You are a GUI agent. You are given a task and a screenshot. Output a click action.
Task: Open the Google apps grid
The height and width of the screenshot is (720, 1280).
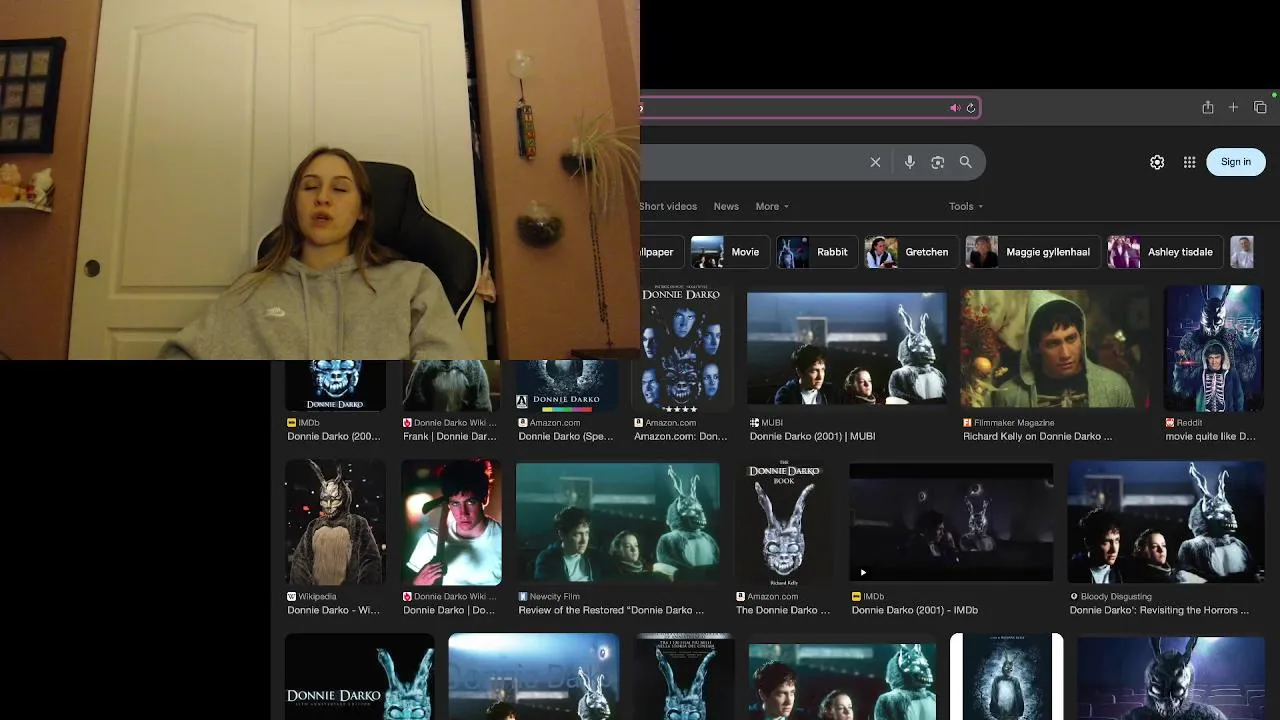click(x=1189, y=162)
